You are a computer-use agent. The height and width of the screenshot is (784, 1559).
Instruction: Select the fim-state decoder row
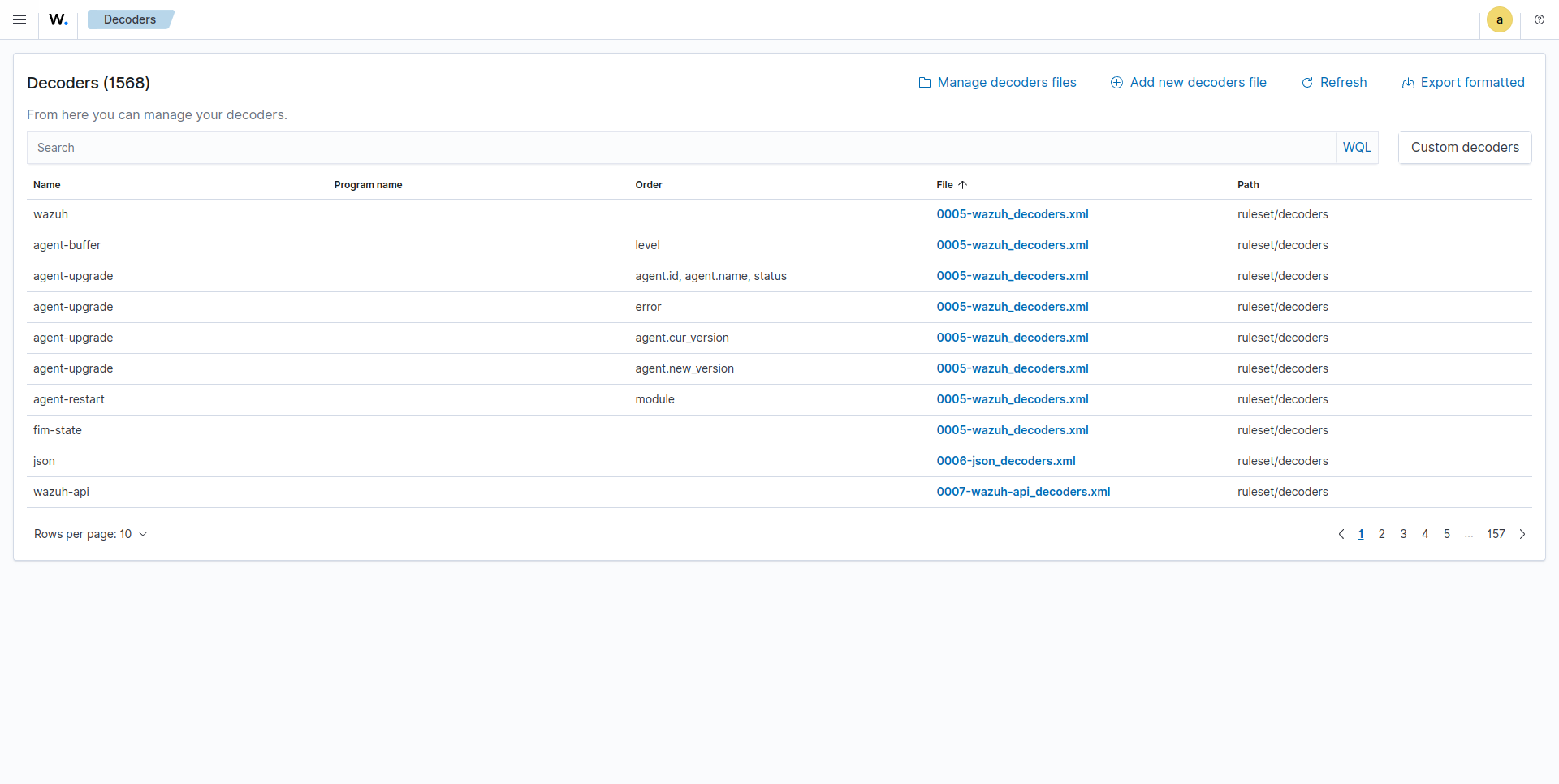click(x=779, y=430)
